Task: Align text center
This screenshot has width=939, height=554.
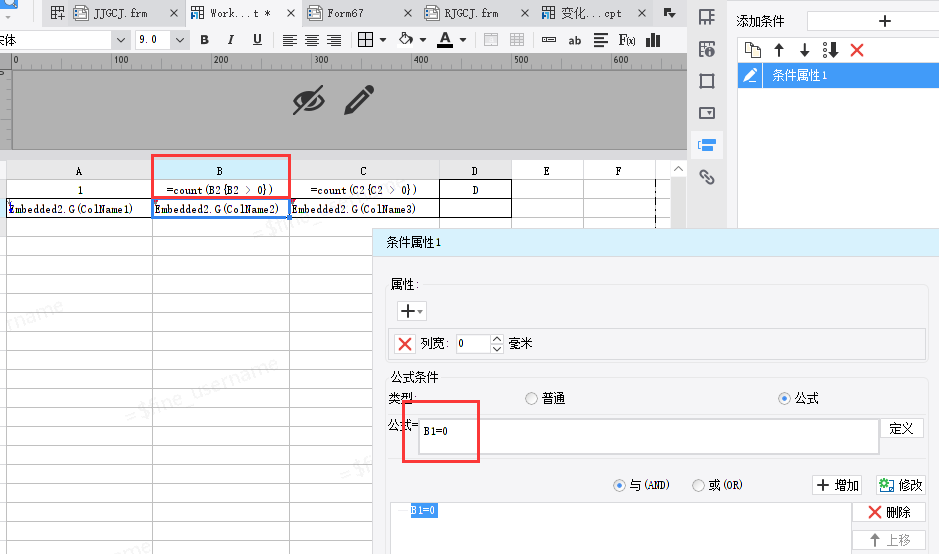Action: [311, 40]
